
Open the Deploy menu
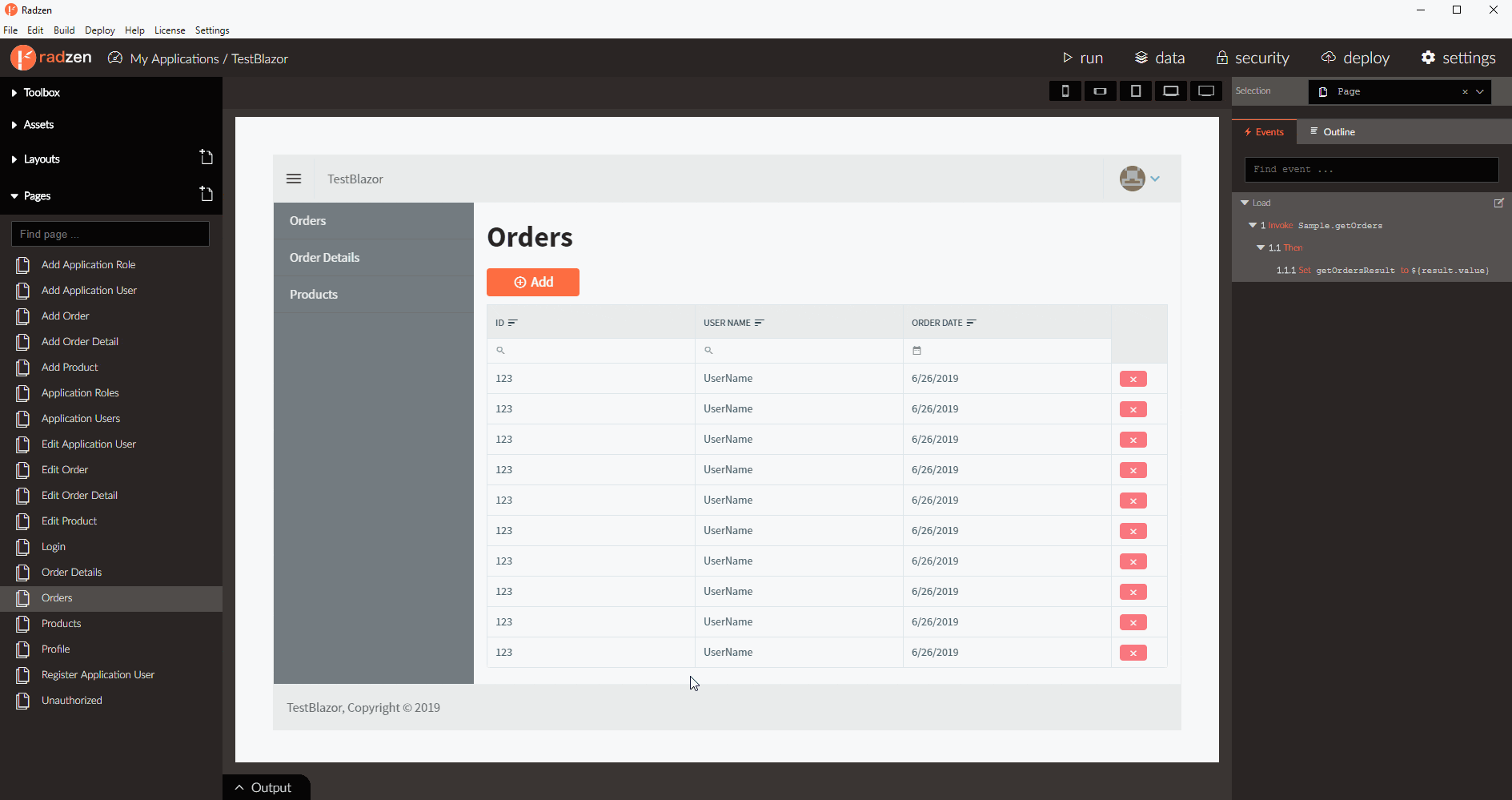coord(100,30)
